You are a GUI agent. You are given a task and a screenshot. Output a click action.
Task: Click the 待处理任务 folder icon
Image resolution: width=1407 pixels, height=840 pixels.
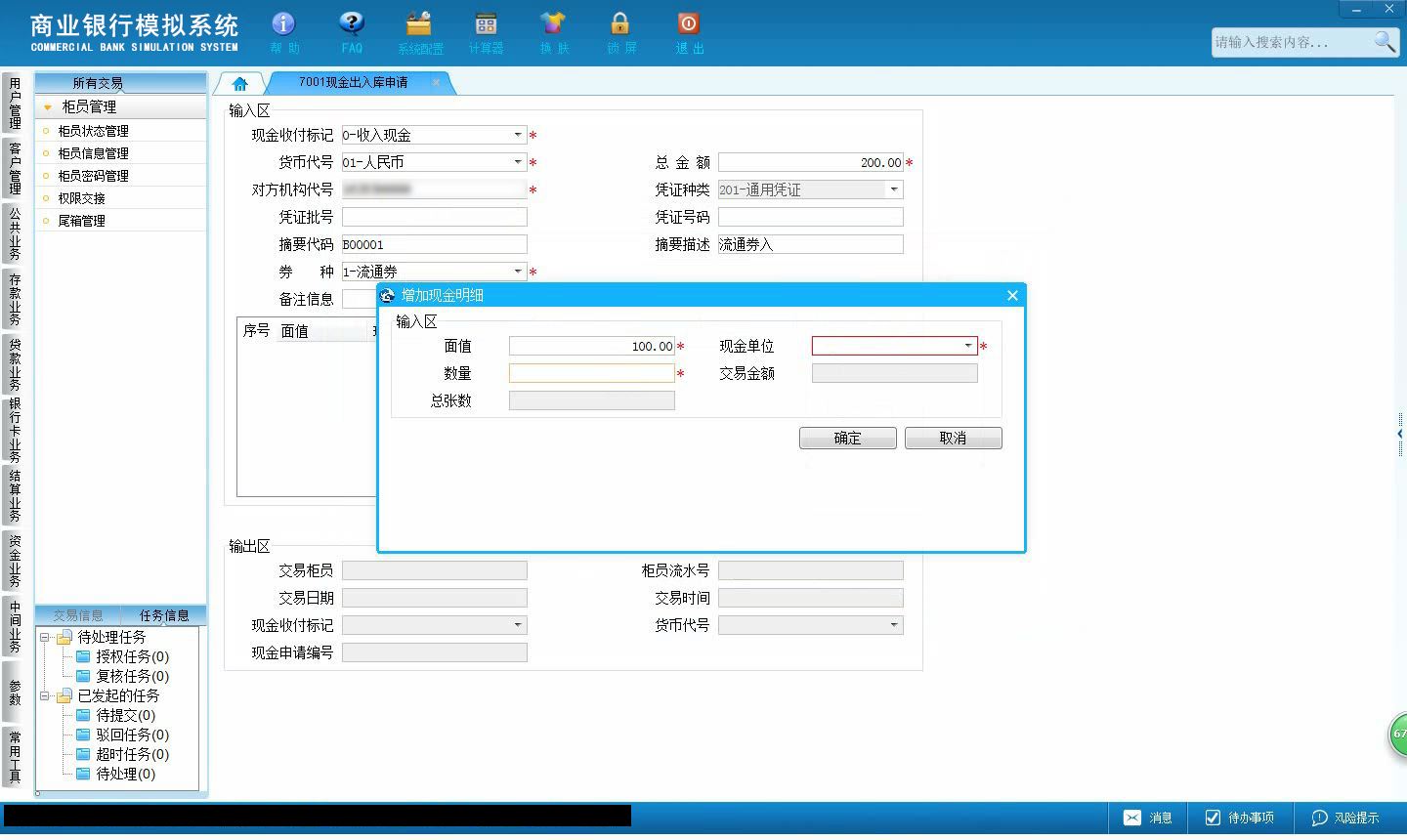pos(64,637)
